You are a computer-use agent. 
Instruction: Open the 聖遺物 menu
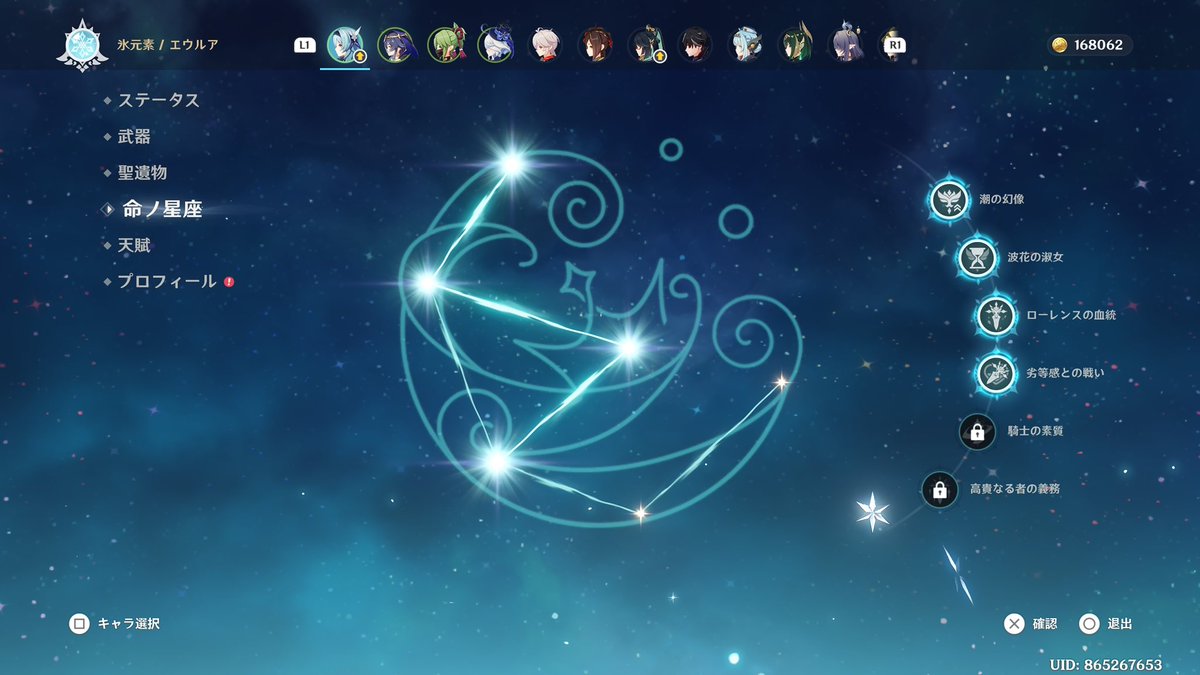pyautogui.click(x=142, y=172)
